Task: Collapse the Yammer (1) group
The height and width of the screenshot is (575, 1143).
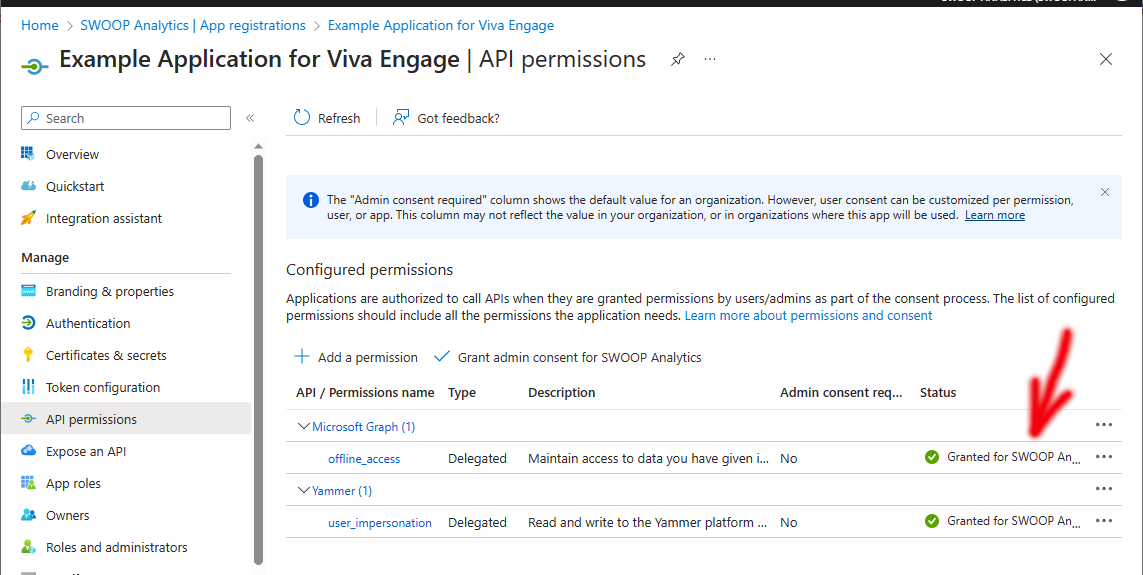Action: [304, 490]
